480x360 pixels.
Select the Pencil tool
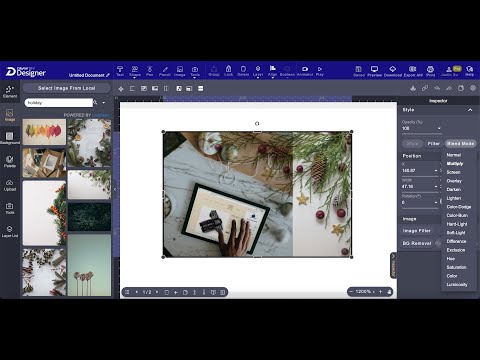pyautogui.click(x=165, y=71)
